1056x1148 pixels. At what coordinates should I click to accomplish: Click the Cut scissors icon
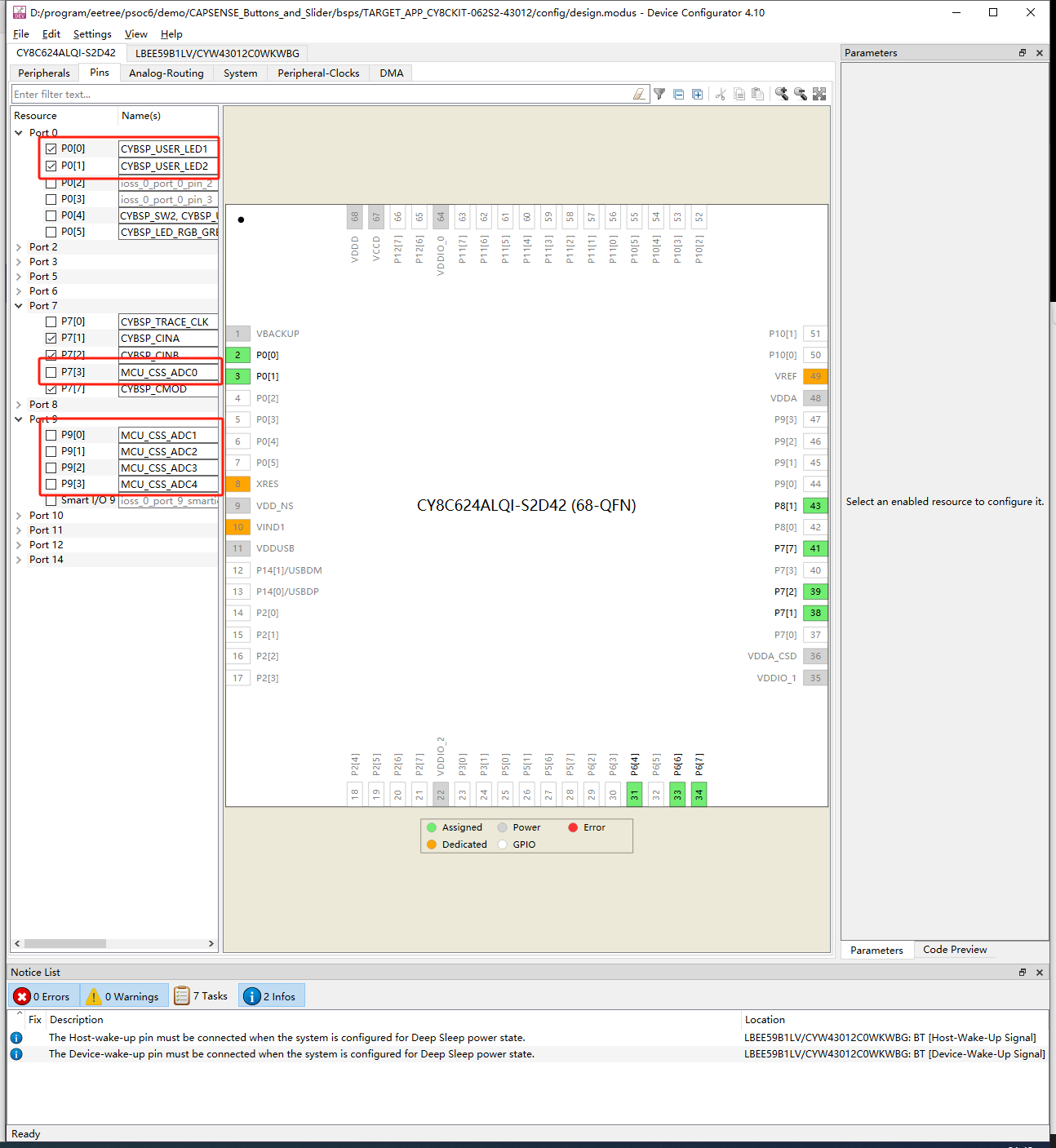721,94
